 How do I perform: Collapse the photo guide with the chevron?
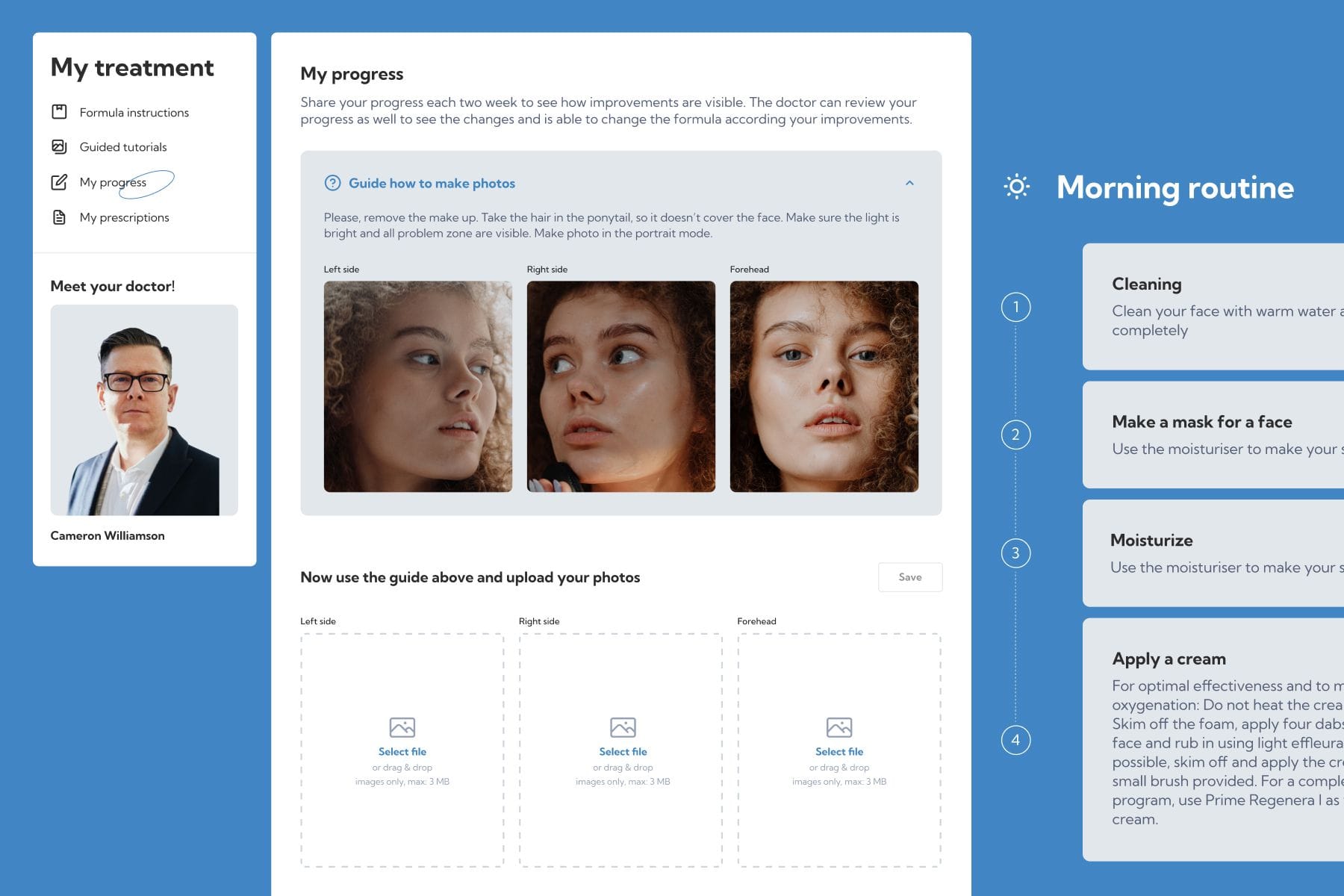909,183
